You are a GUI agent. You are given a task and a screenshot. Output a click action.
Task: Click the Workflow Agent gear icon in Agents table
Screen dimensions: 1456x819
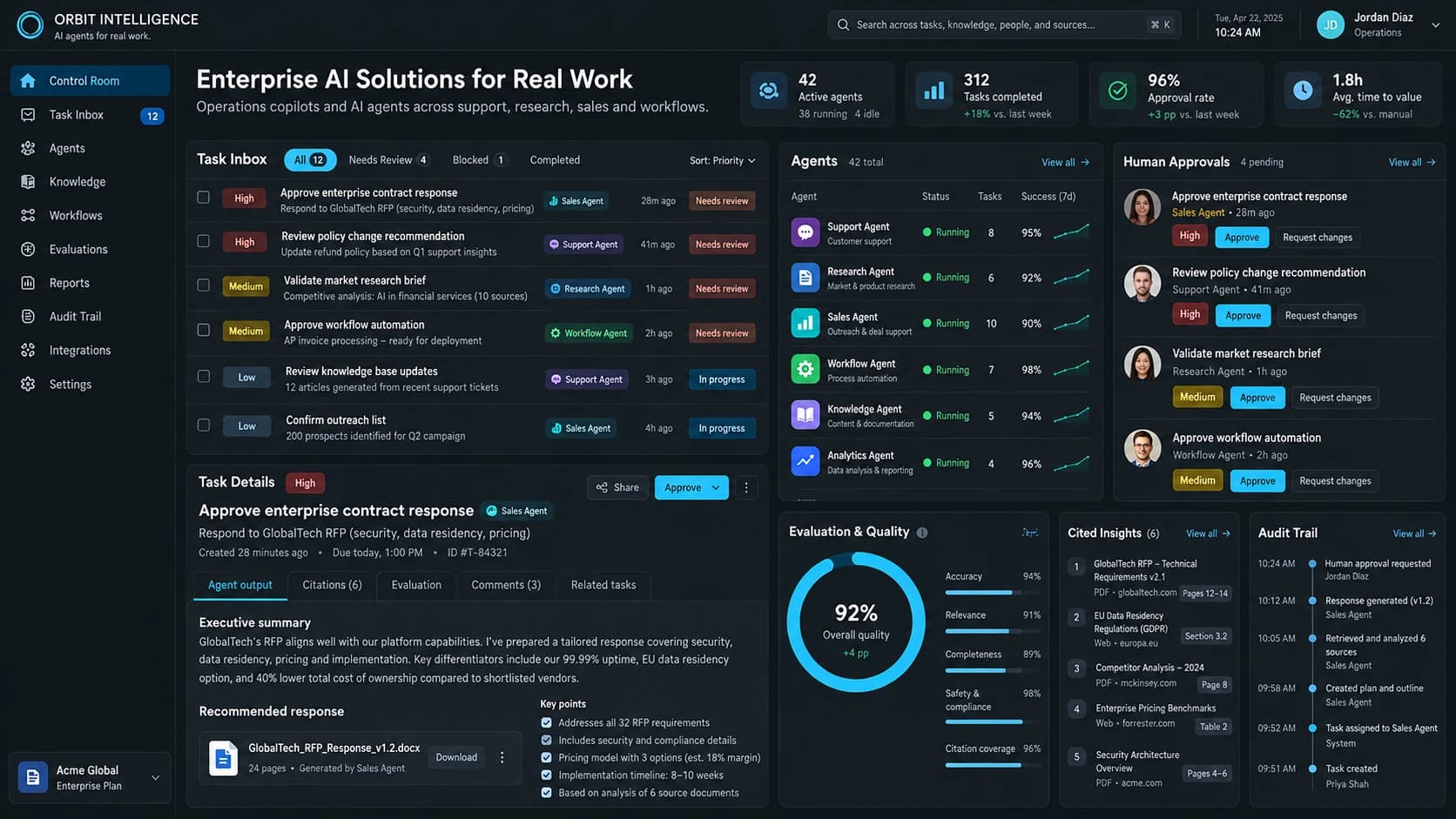pyautogui.click(x=806, y=369)
